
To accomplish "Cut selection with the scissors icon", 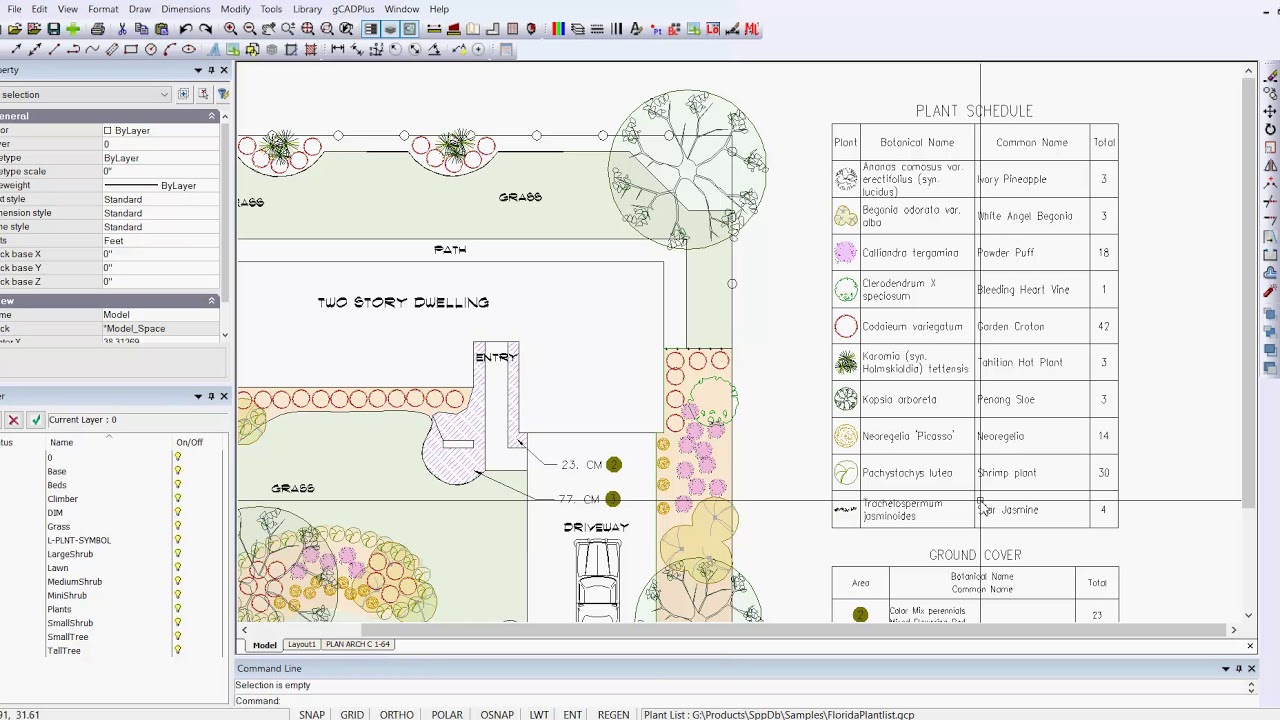I will coord(122,29).
